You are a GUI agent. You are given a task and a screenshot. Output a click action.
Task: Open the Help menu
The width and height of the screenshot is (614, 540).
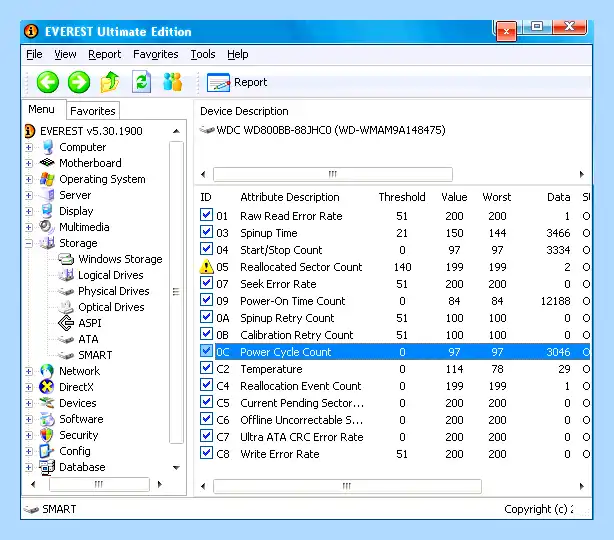[238, 54]
